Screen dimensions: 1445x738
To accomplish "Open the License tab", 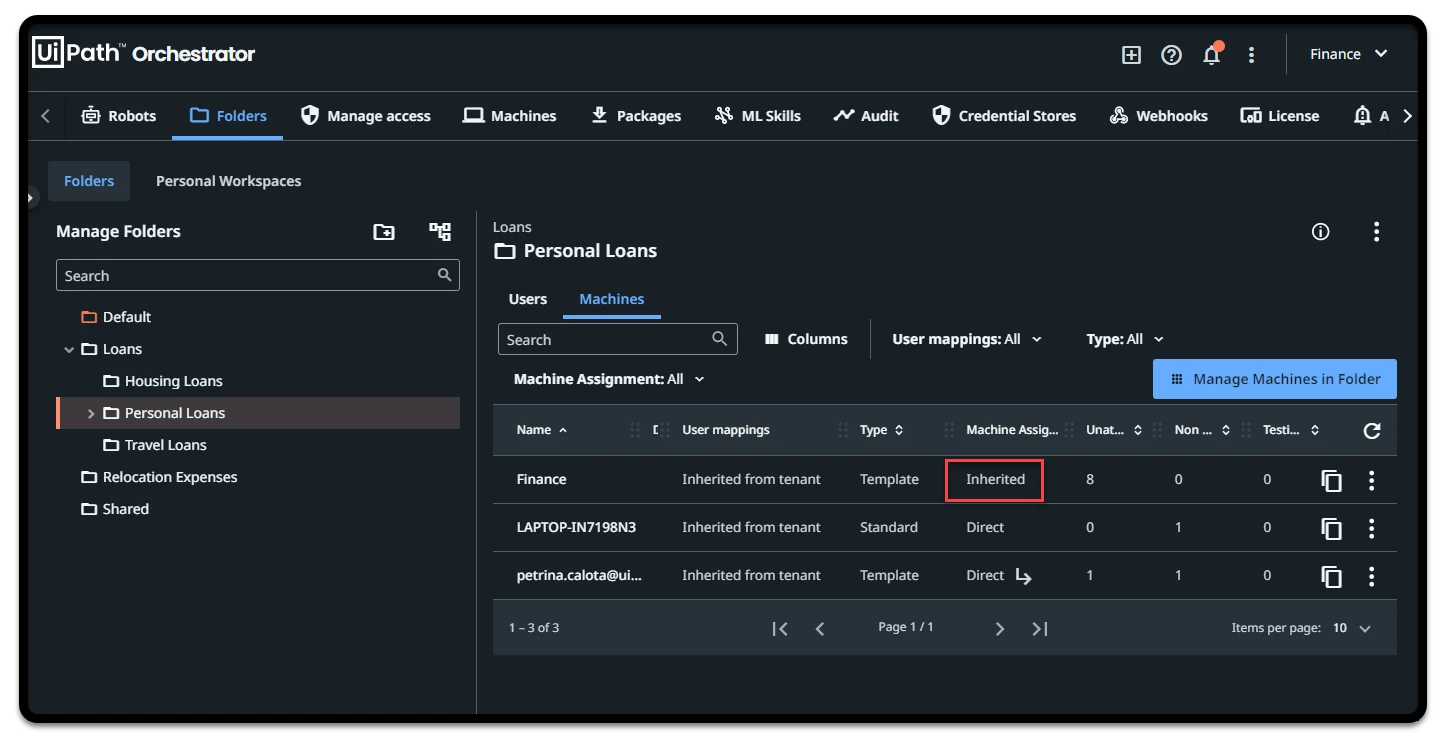I will coord(1280,116).
